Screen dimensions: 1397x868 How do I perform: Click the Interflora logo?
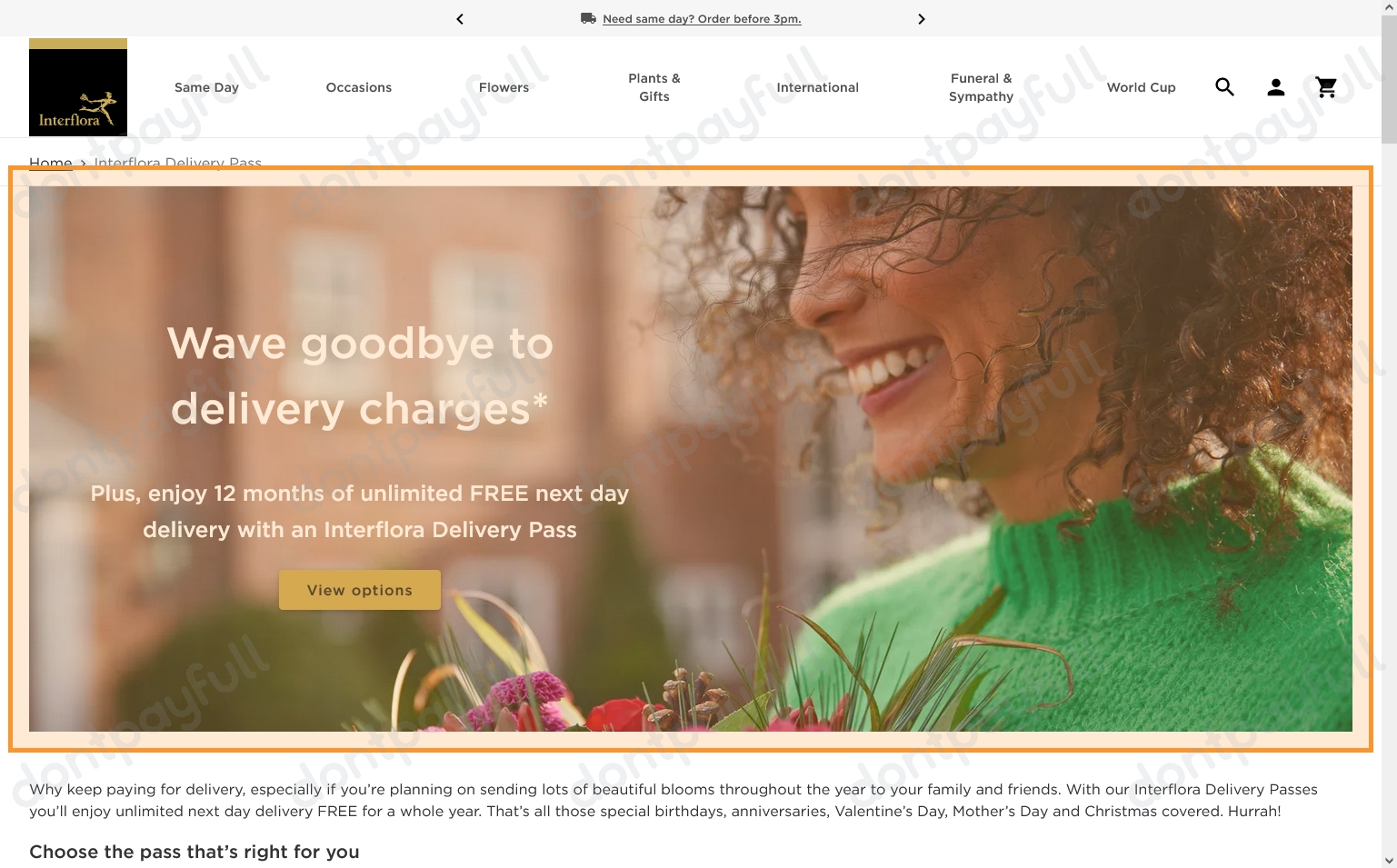tap(78, 87)
